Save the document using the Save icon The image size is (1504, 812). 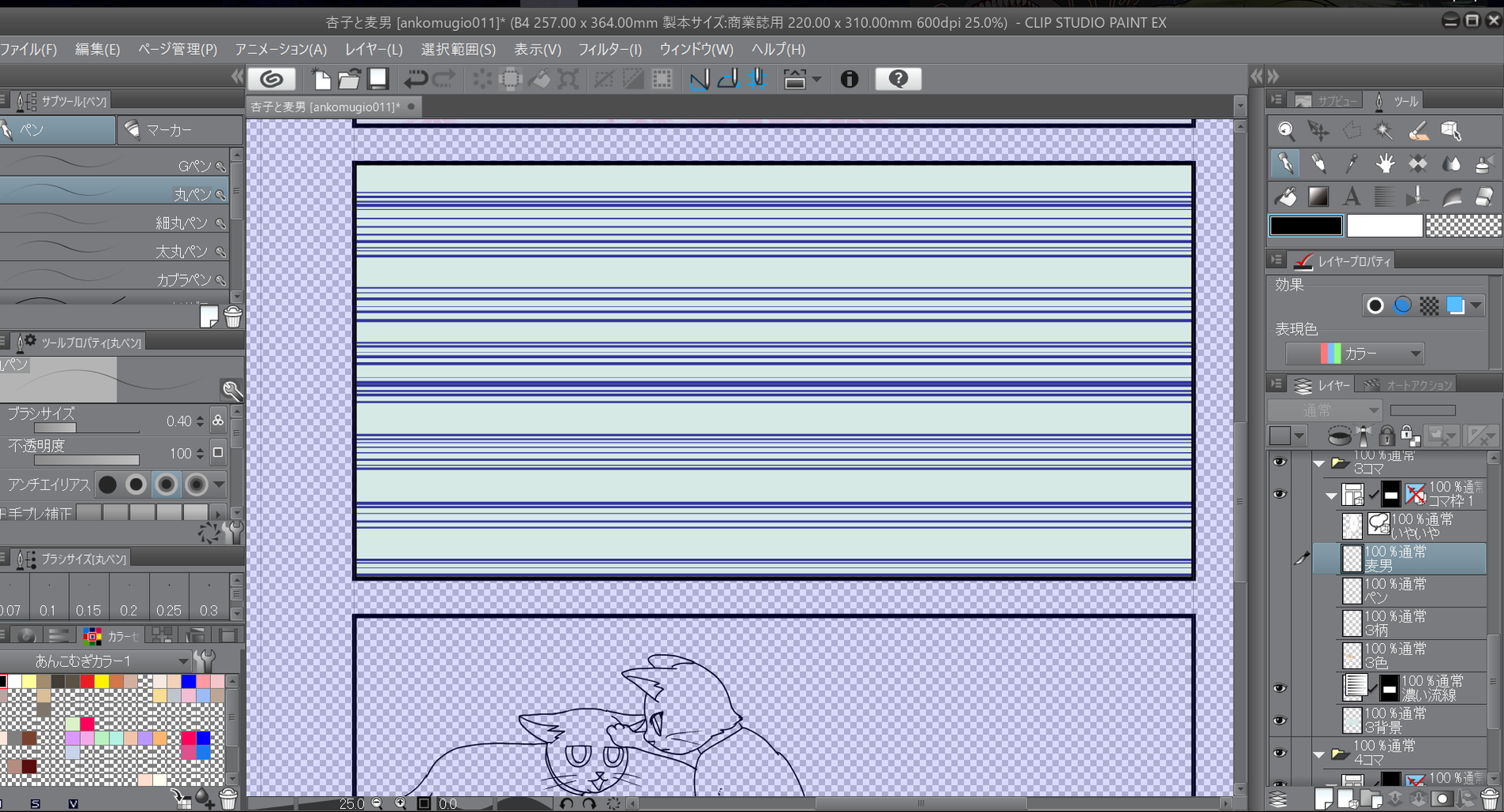coord(378,79)
